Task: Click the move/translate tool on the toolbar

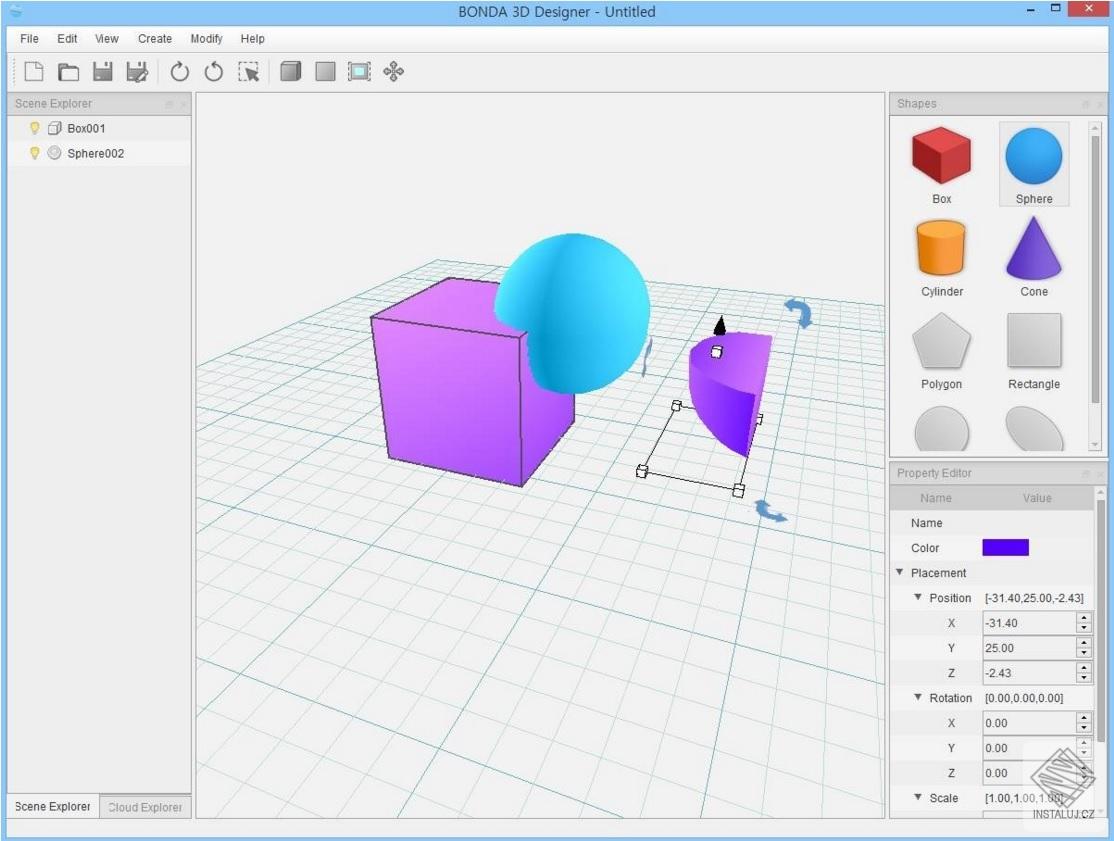Action: click(394, 71)
